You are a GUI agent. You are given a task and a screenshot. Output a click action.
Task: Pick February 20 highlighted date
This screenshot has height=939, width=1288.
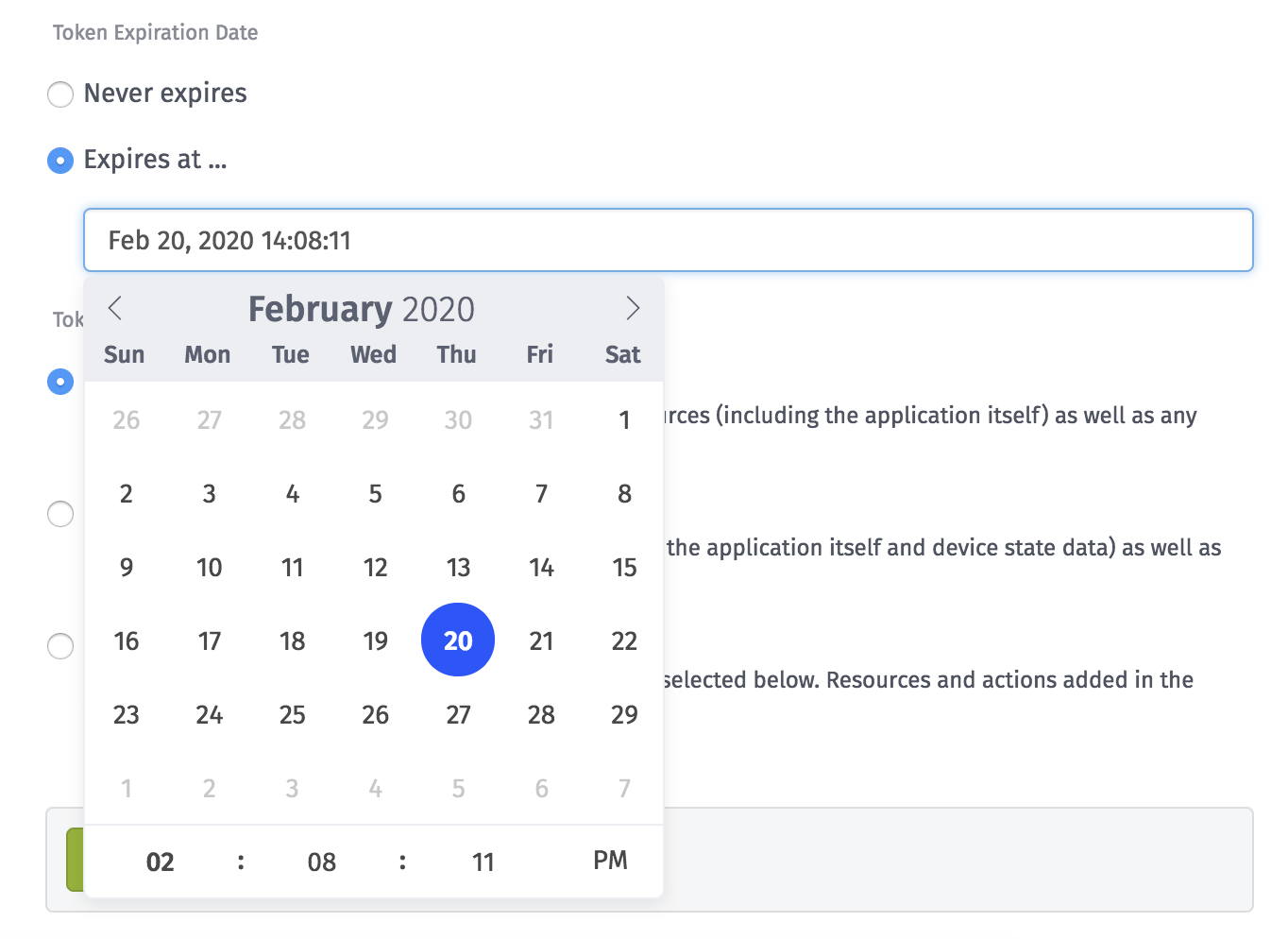click(x=458, y=640)
